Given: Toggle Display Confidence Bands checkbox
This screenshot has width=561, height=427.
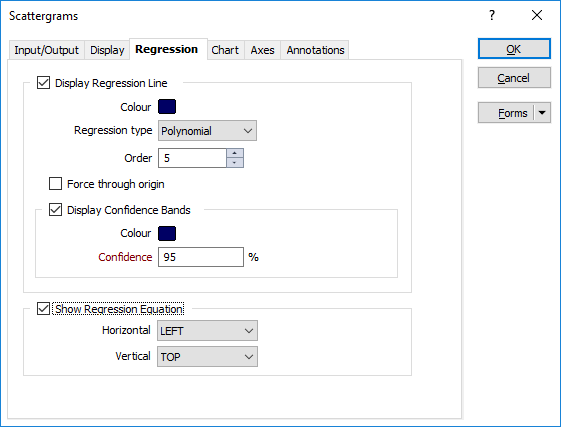Looking at the screenshot, I should point(55,210).
